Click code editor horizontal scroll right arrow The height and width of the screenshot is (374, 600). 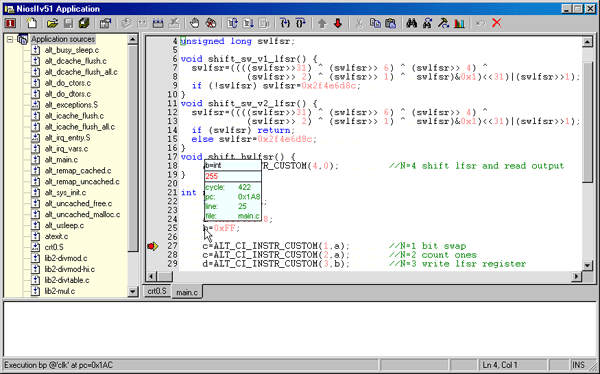pos(577,276)
